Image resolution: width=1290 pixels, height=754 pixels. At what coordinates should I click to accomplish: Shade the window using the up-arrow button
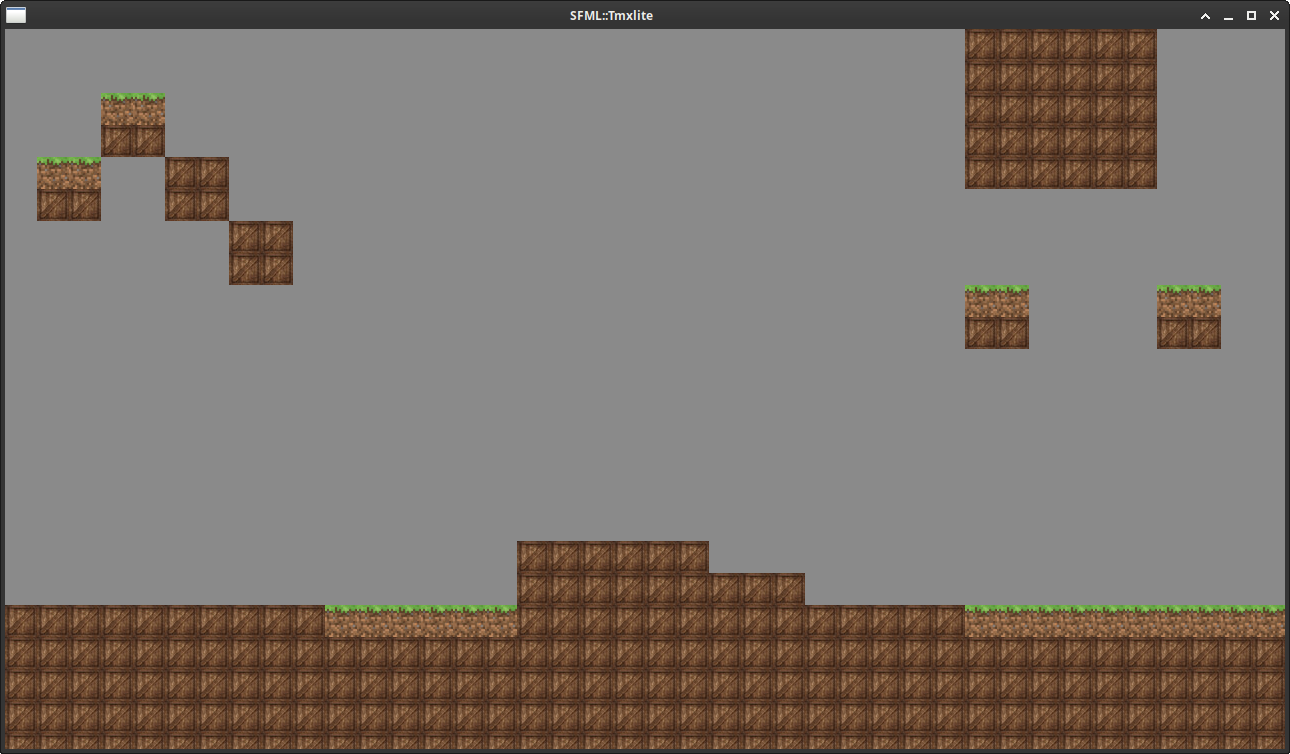(1205, 16)
